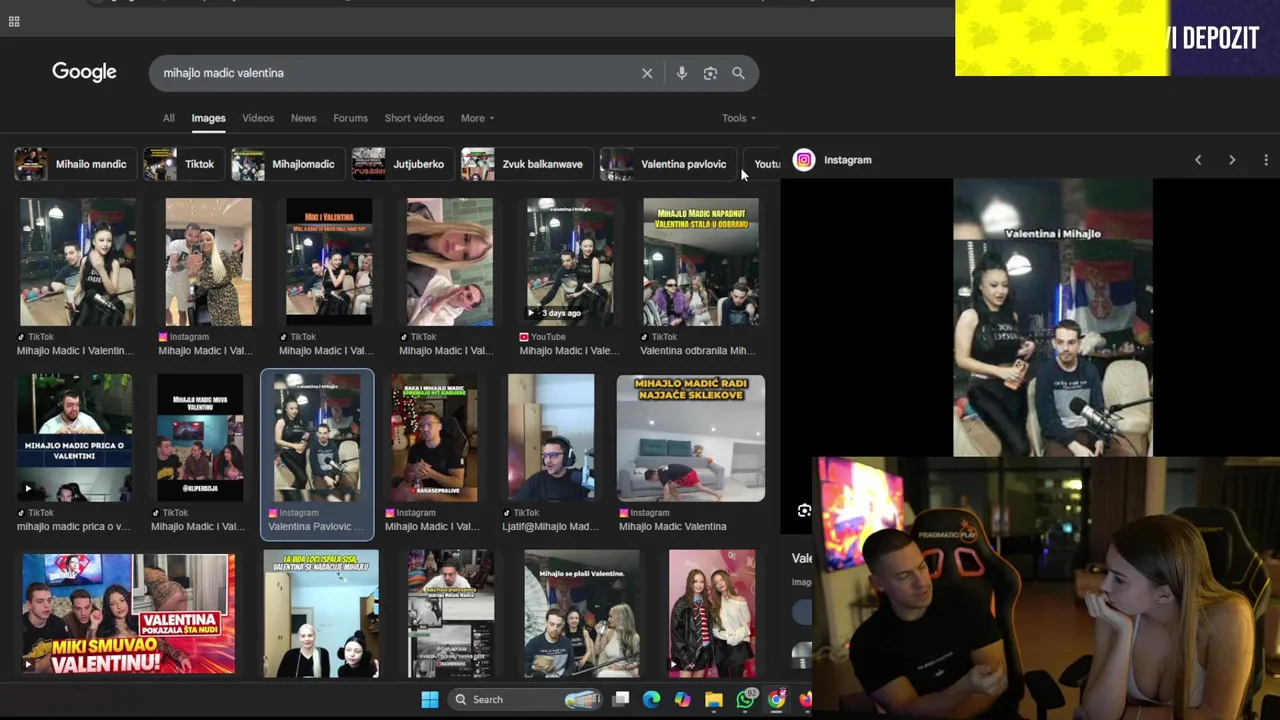1280x720 pixels.
Task: Submit search with the magnifier icon
Action: click(738, 73)
